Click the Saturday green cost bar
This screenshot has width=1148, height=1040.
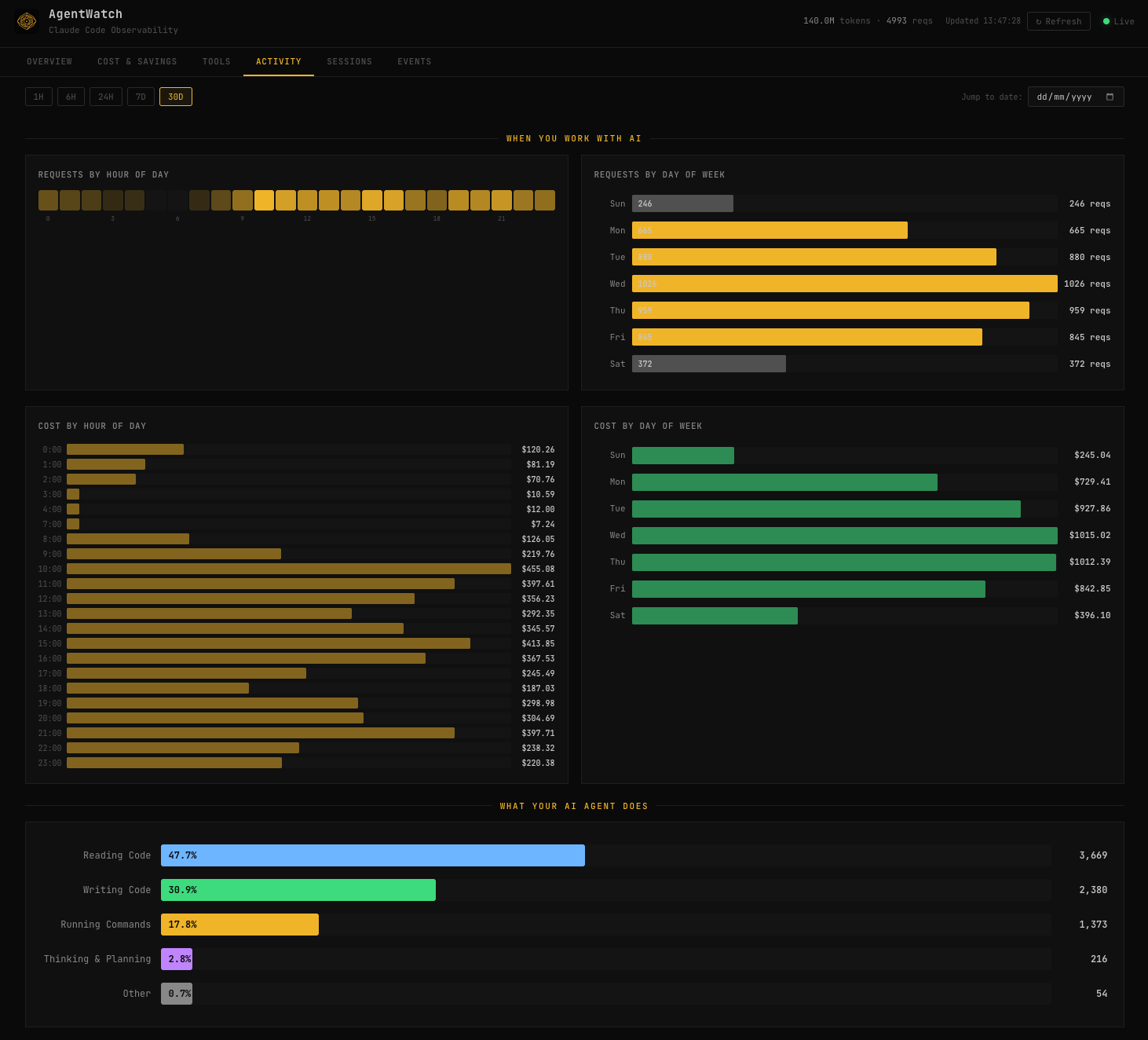(x=714, y=615)
